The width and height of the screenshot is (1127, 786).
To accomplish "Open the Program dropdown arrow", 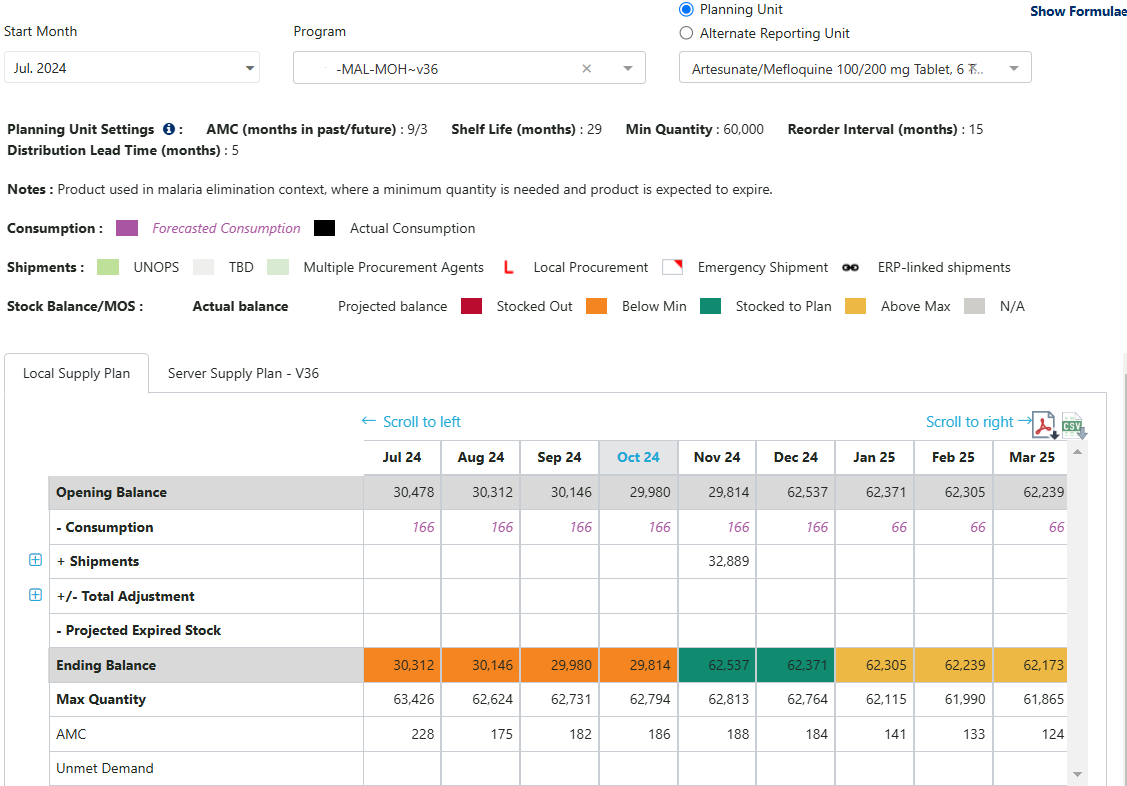I will (x=628, y=68).
